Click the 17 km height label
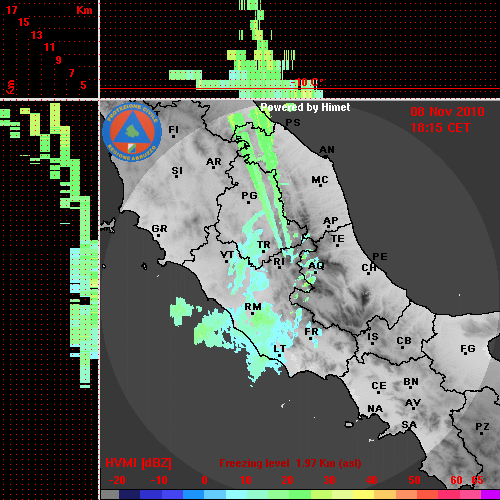 coord(11,10)
